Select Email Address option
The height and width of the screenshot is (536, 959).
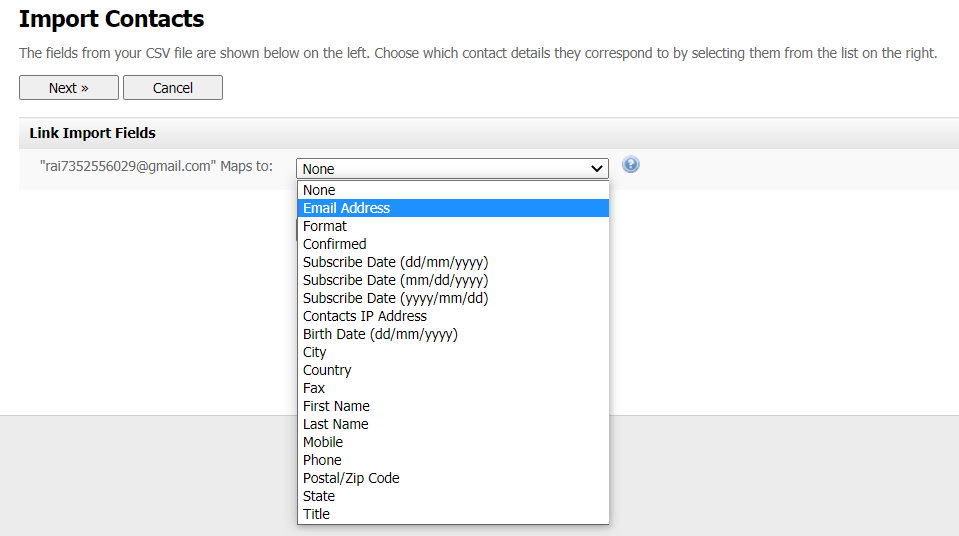pyautogui.click(x=453, y=208)
